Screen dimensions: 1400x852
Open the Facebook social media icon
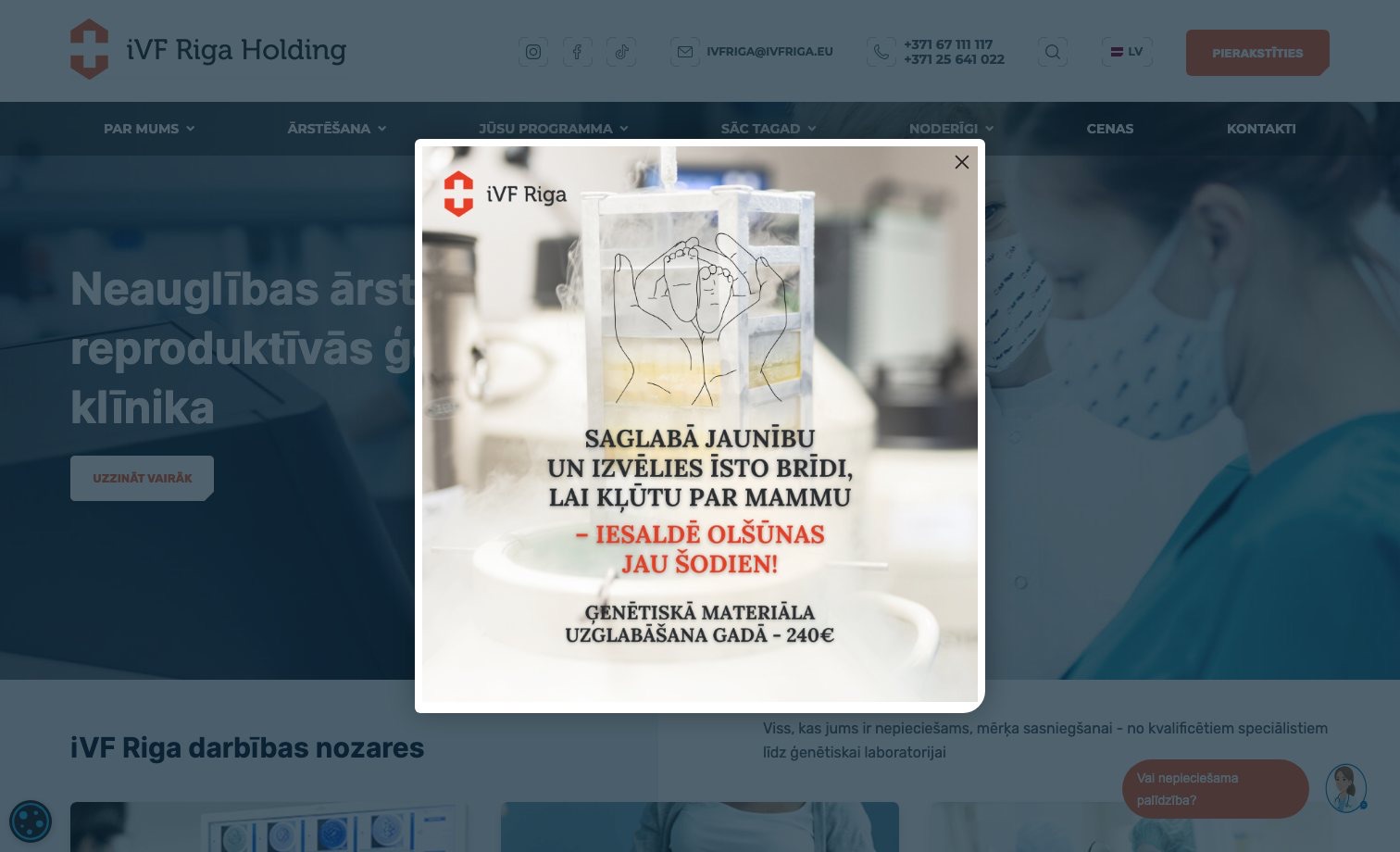(577, 52)
